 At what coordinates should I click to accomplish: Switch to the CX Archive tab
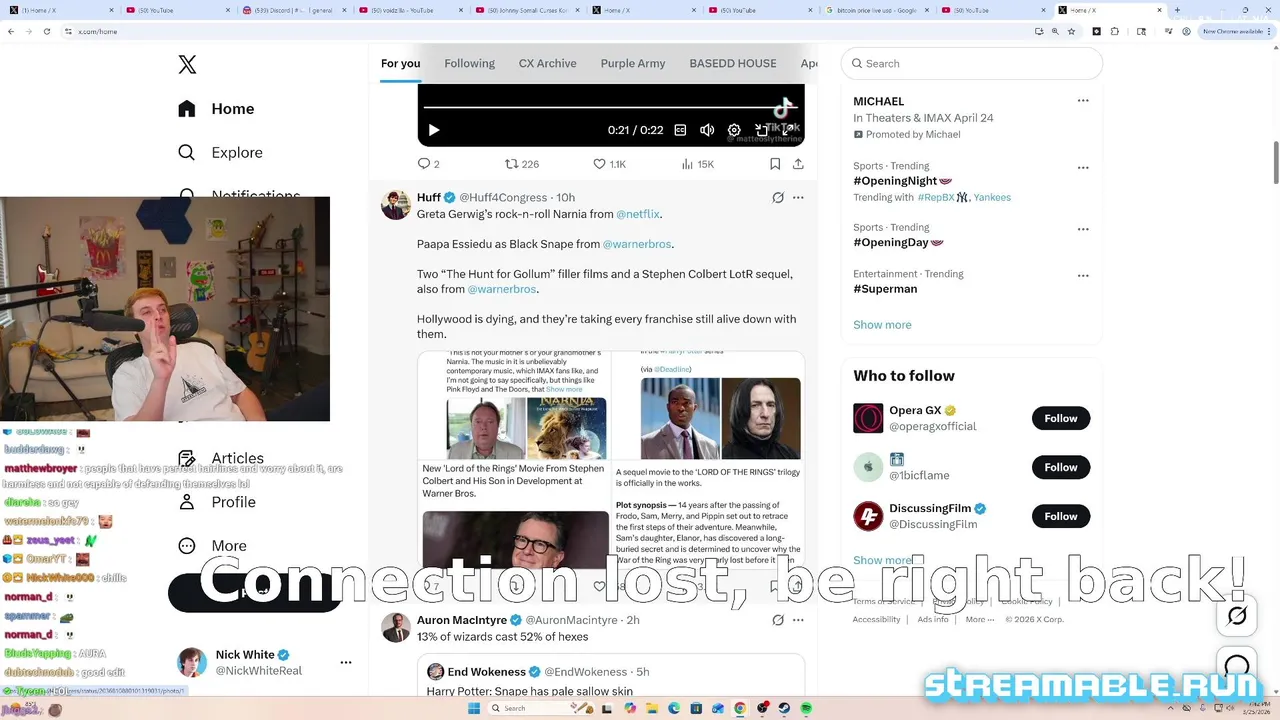(547, 63)
